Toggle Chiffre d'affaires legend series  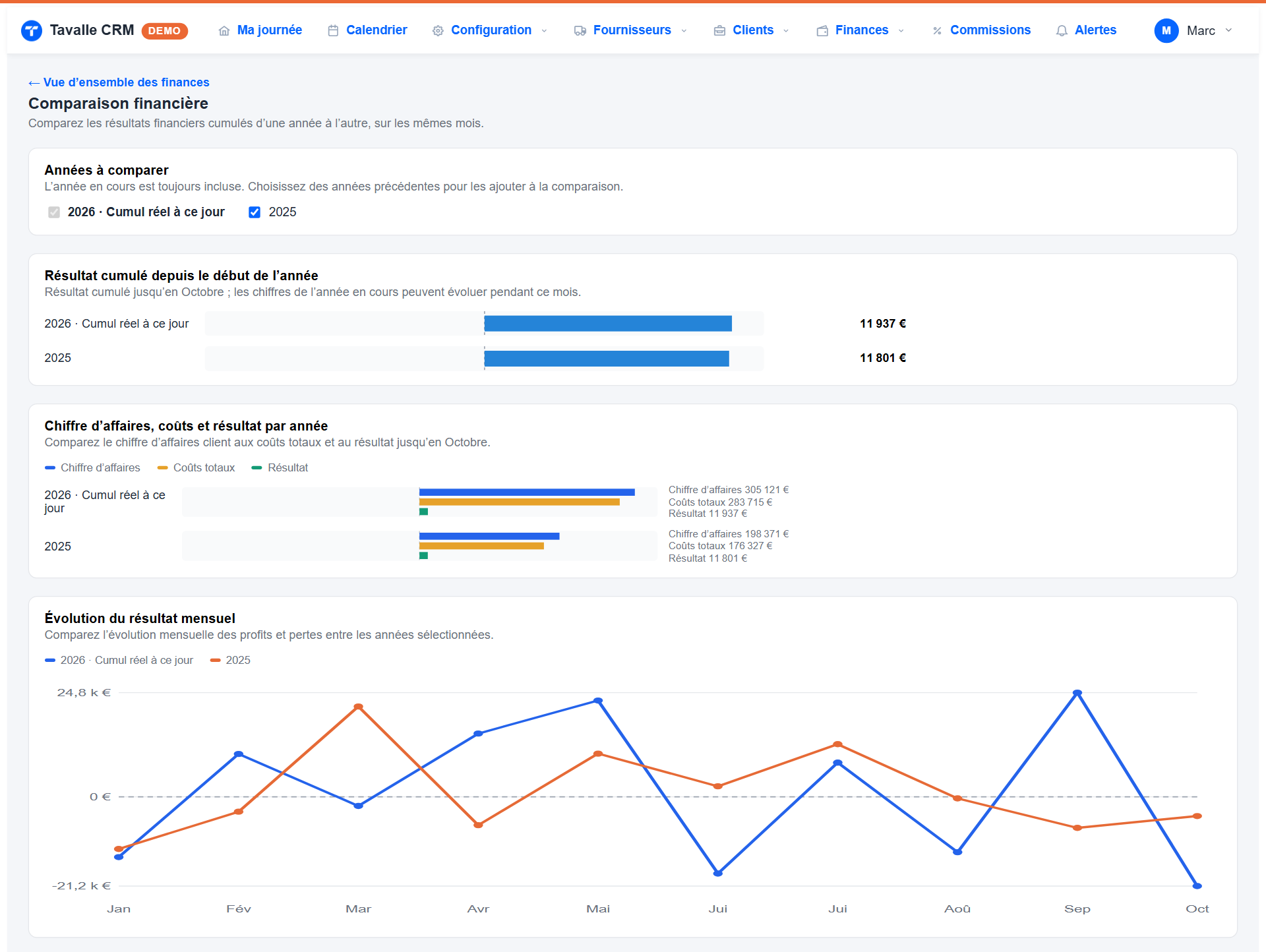(x=92, y=467)
